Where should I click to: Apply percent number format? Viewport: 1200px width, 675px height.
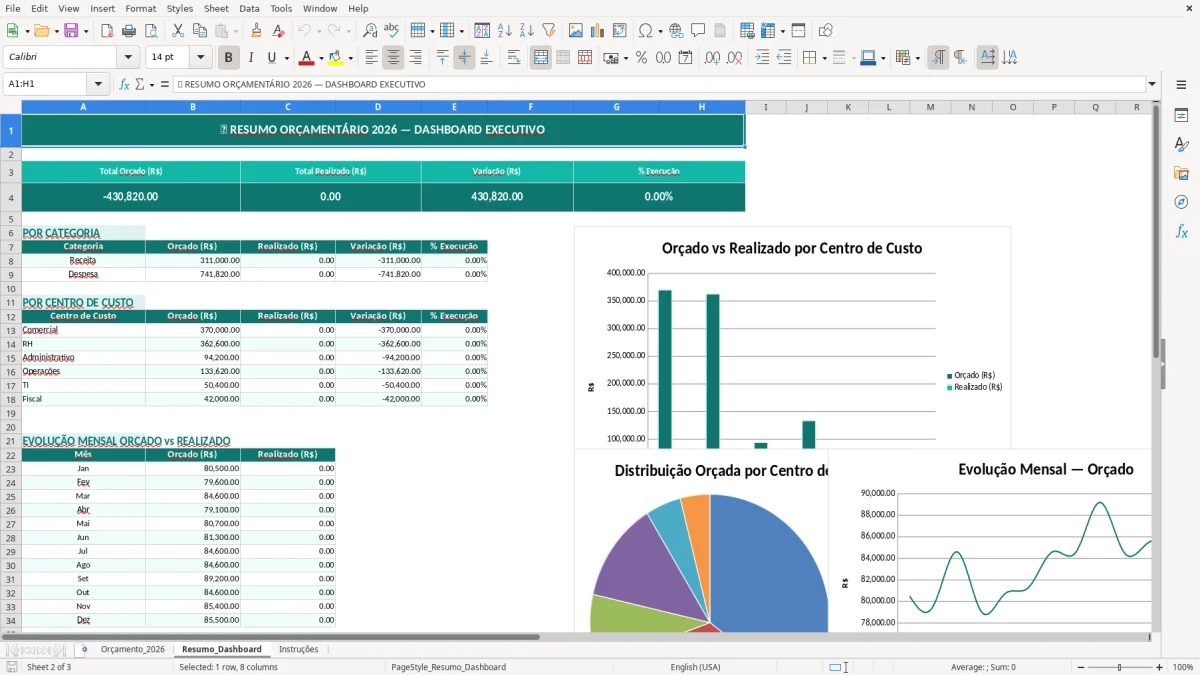click(641, 57)
